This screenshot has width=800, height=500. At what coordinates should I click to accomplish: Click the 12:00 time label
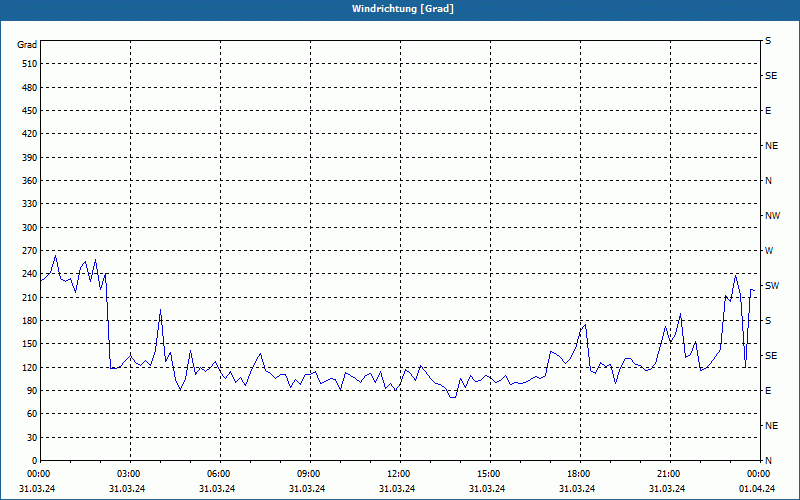[397, 474]
